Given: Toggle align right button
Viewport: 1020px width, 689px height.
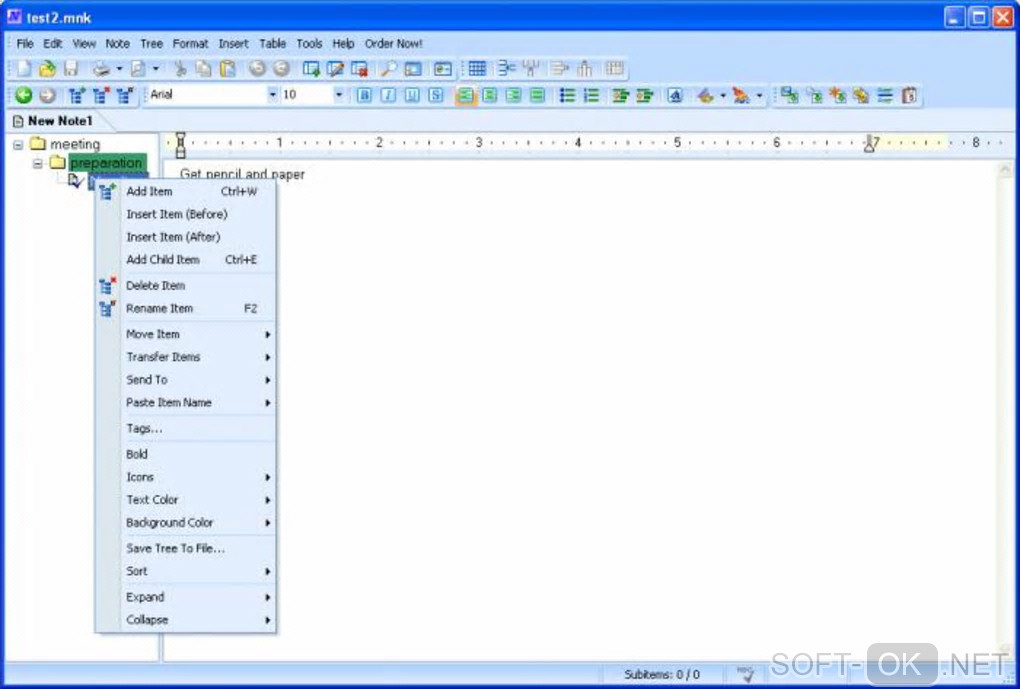Looking at the screenshot, I should (513, 95).
